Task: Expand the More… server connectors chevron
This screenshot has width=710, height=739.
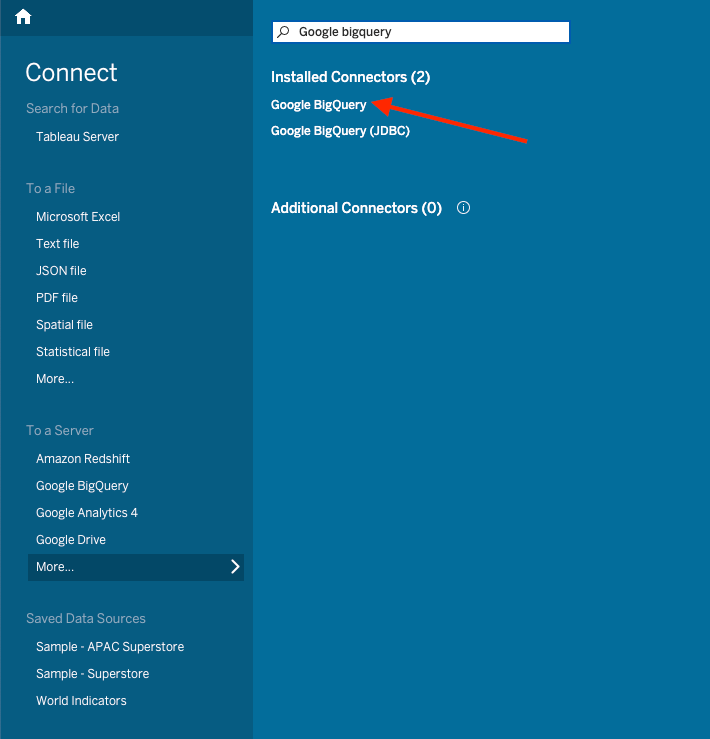Action: pos(235,567)
